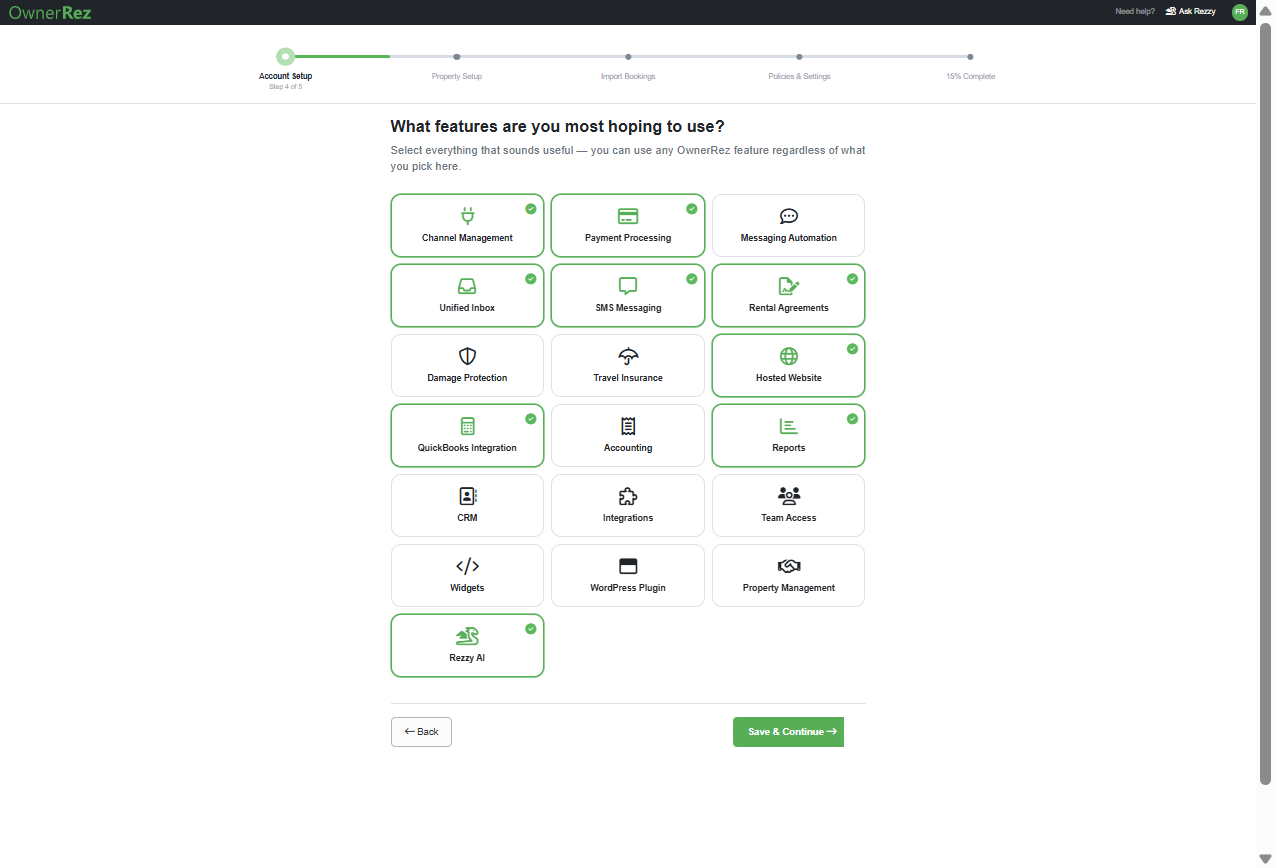
Task: Click the active Account Setup progress dot
Action: [286, 57]
